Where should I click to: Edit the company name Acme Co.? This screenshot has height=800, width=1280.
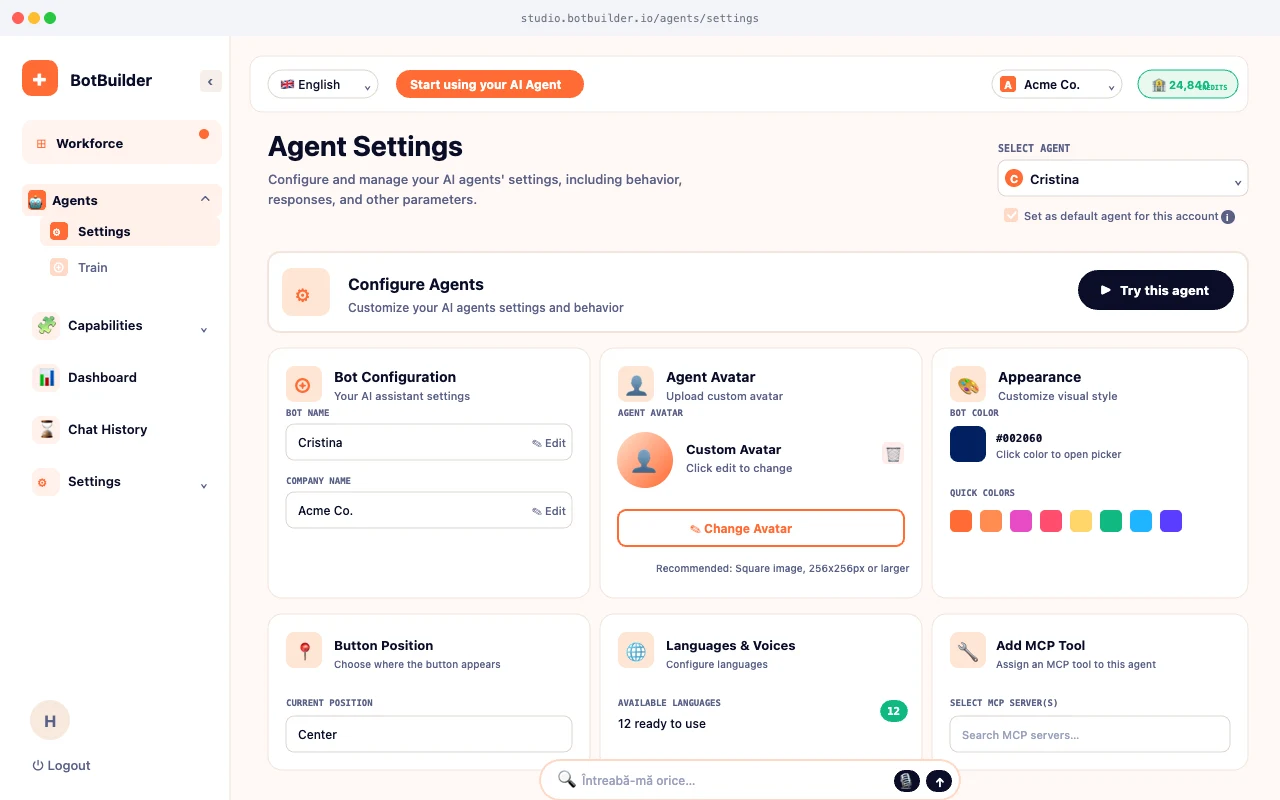549,511
